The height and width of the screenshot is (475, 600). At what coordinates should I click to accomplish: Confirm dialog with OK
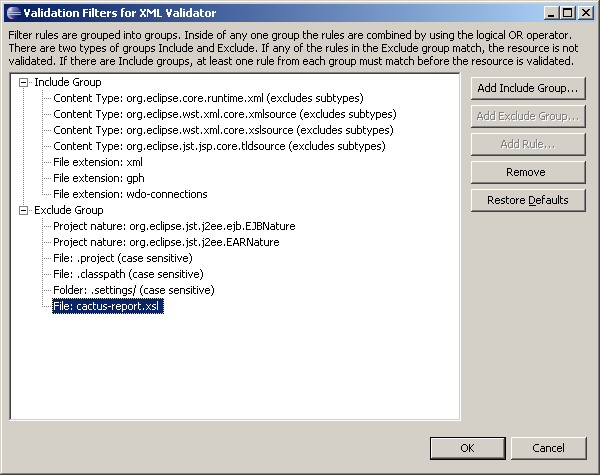[468, 448]
